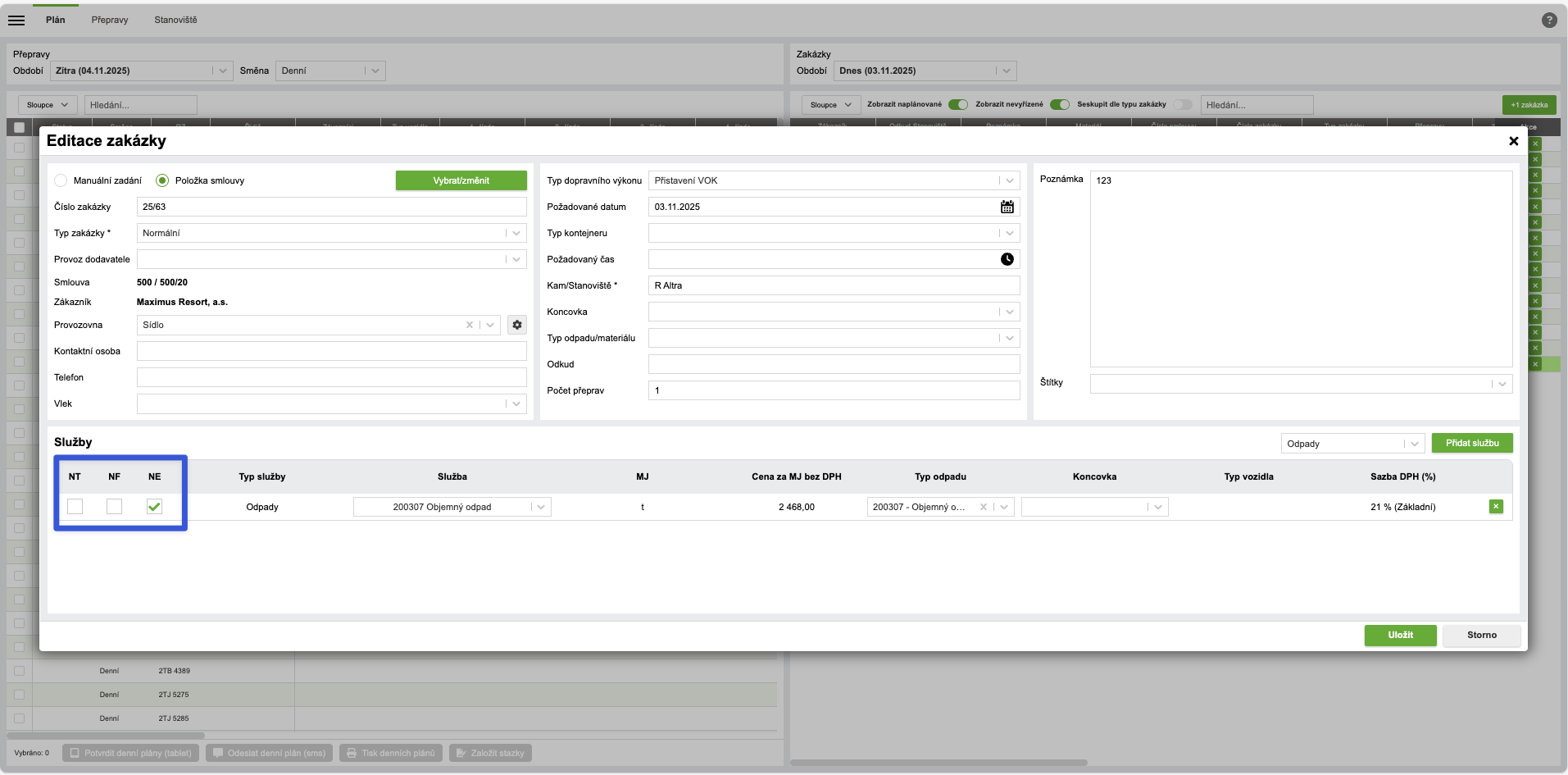Image resolution: width=1568 pixels, height=775 pixels.
Task: Click Hledání search field in Zakázky panel
Action: (1257, 105)
